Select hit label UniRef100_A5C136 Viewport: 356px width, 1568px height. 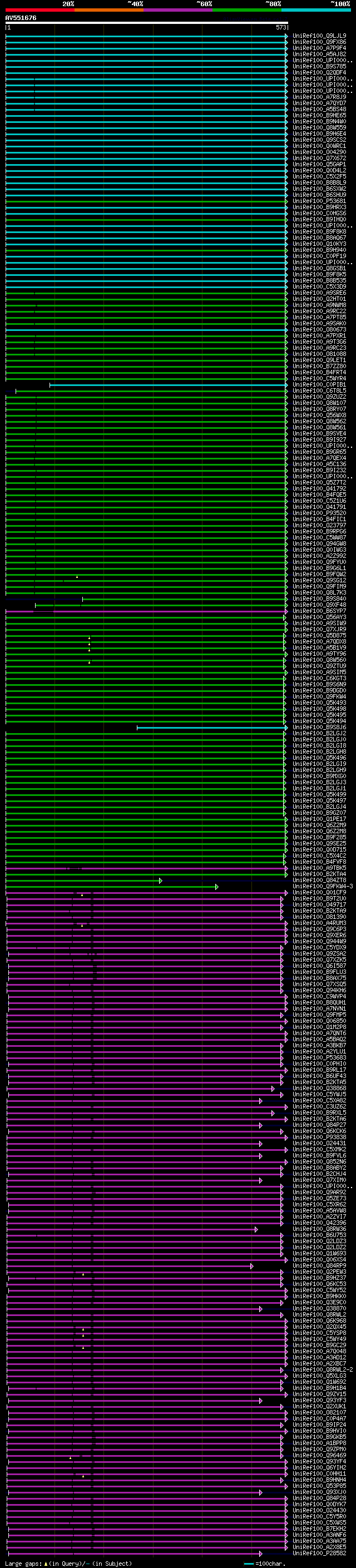pyautogui.click(x=319, y=464)
